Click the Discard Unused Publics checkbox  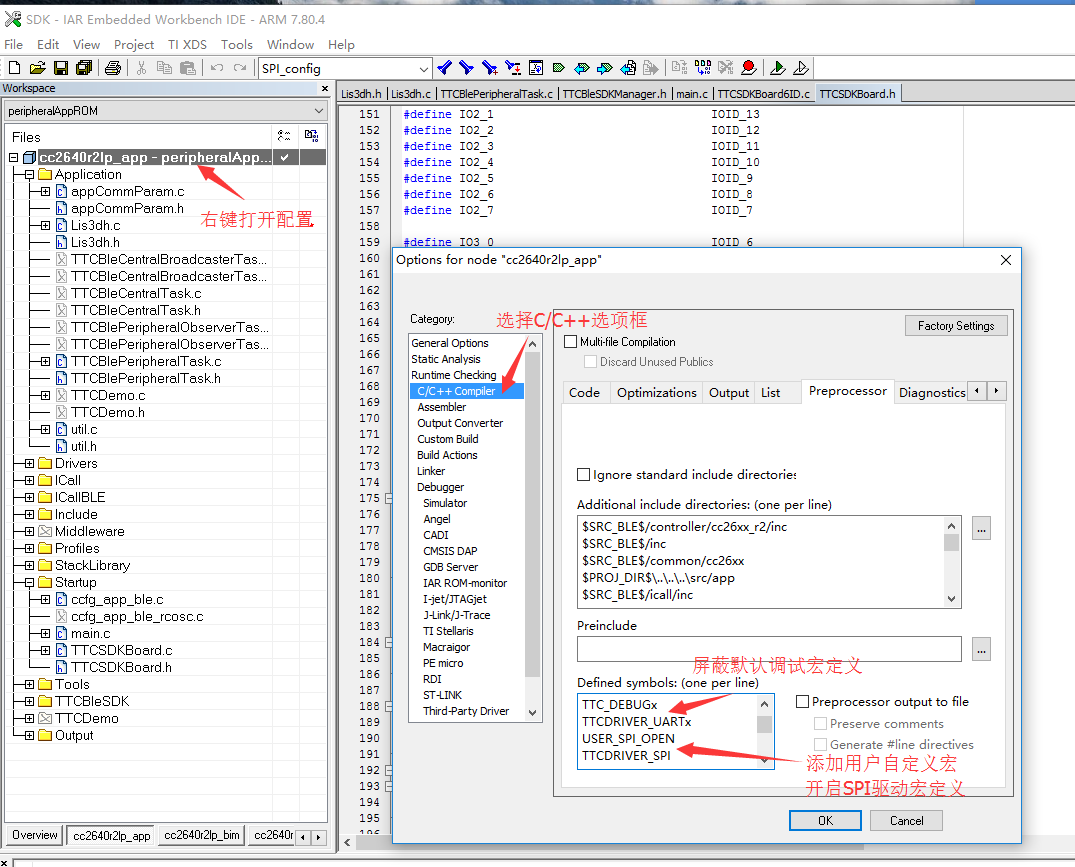[x=590, y=361]
